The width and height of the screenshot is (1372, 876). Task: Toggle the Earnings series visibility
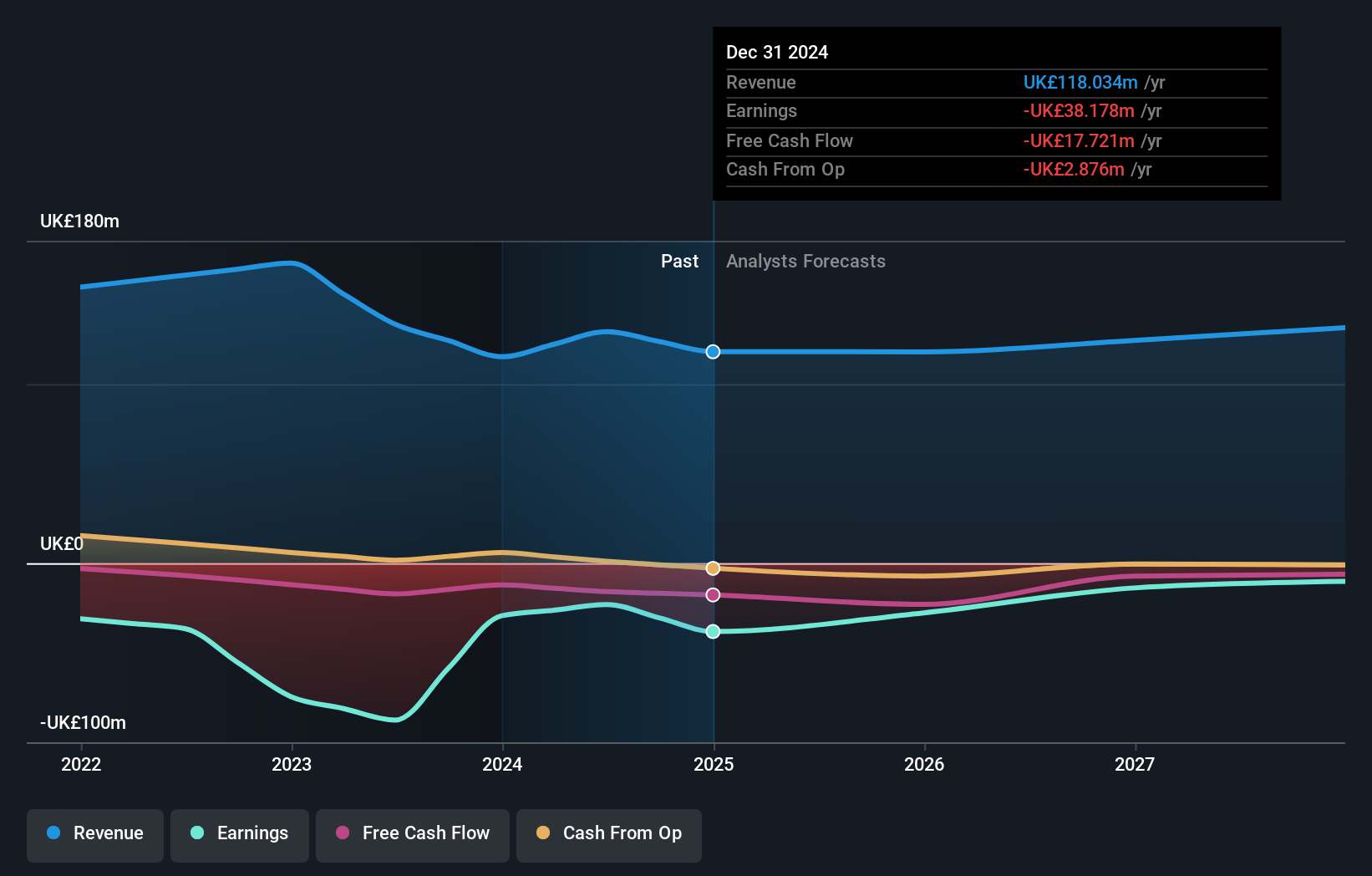point(239,833)
